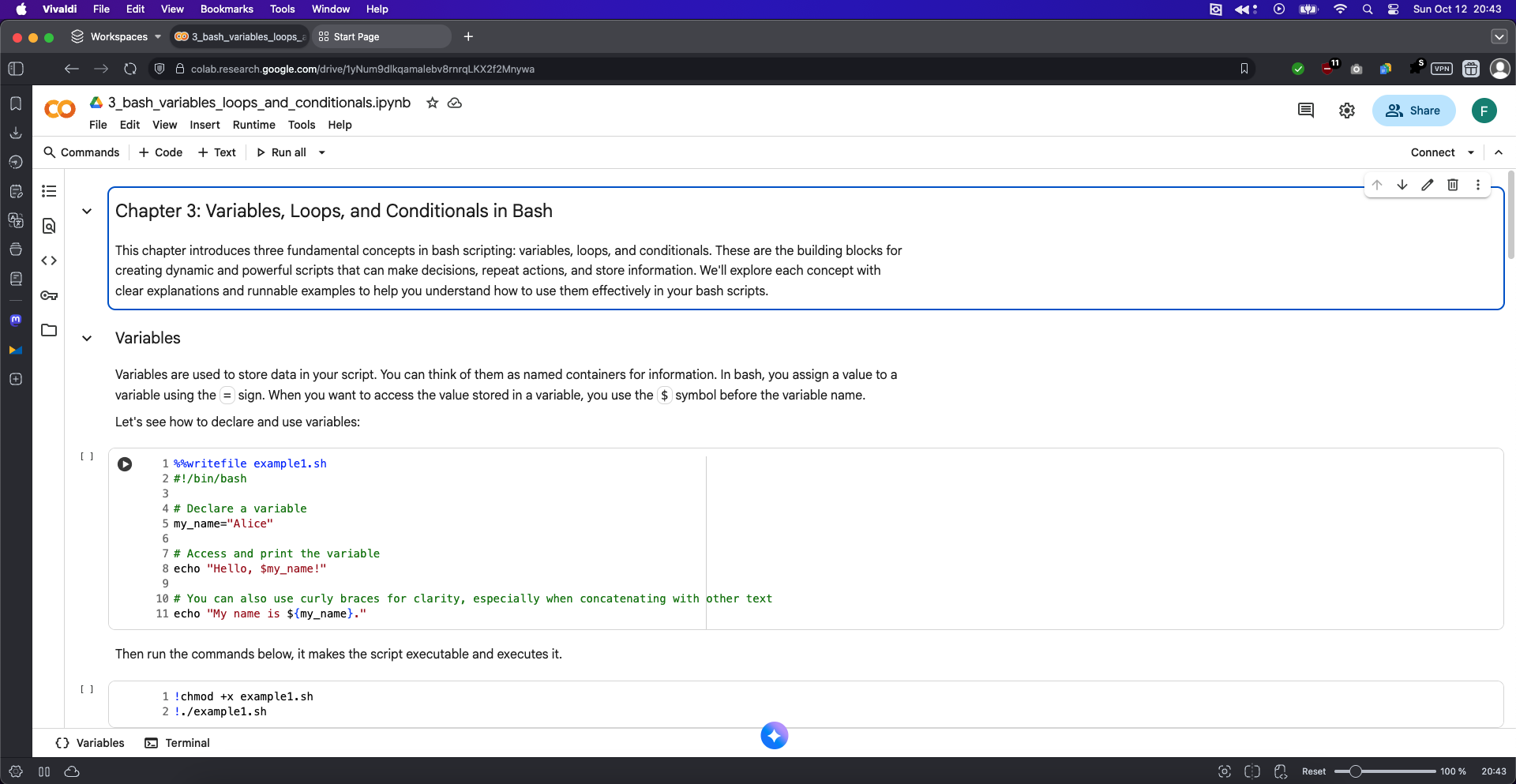Collapse the Variables section heading

(x=87, y=338)
